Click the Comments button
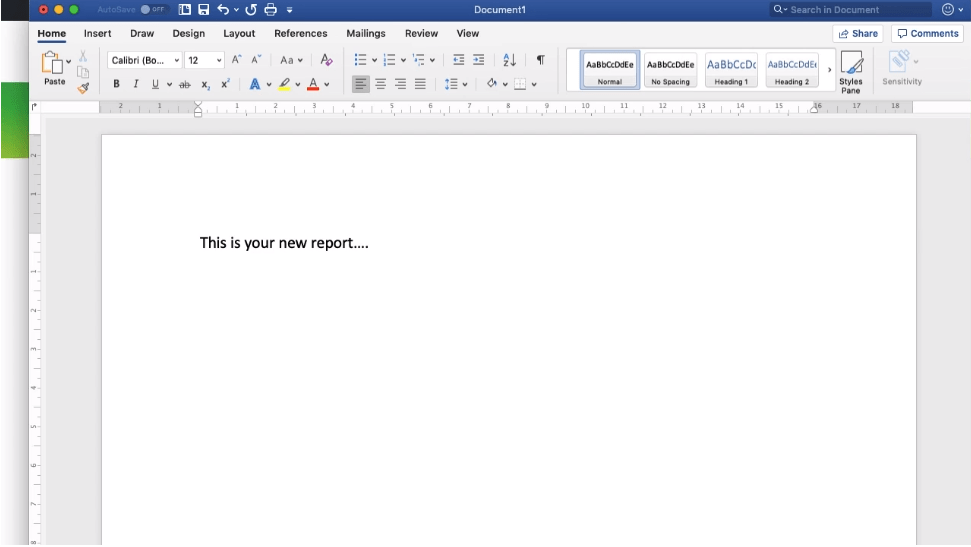Viewport: 971px width, 547px height. pyautogui.click(x=928, y=33)
